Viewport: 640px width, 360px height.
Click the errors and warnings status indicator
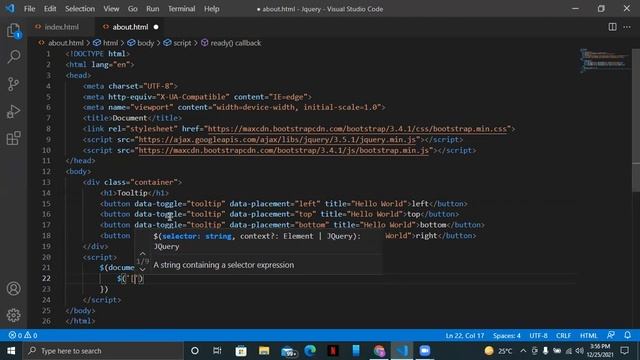tap(23, 335)
